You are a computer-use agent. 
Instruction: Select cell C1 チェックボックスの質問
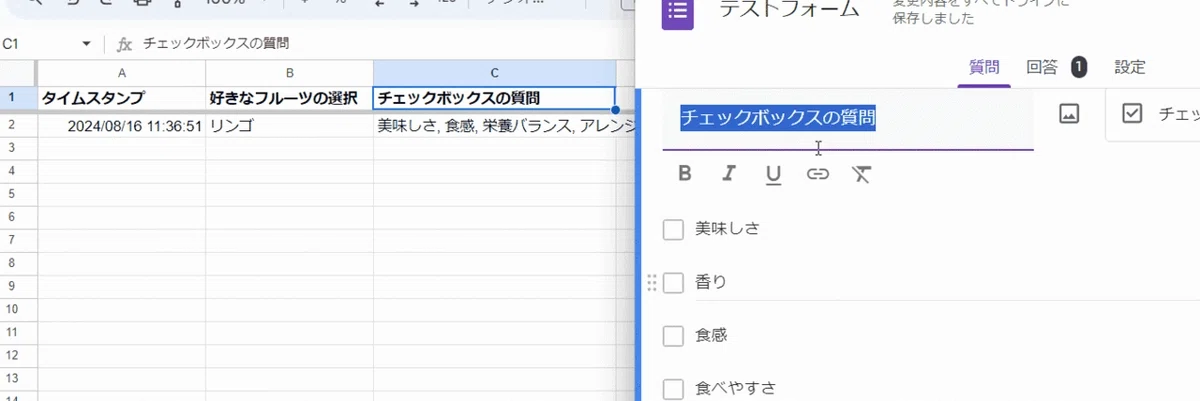click(x=494, y=98)
